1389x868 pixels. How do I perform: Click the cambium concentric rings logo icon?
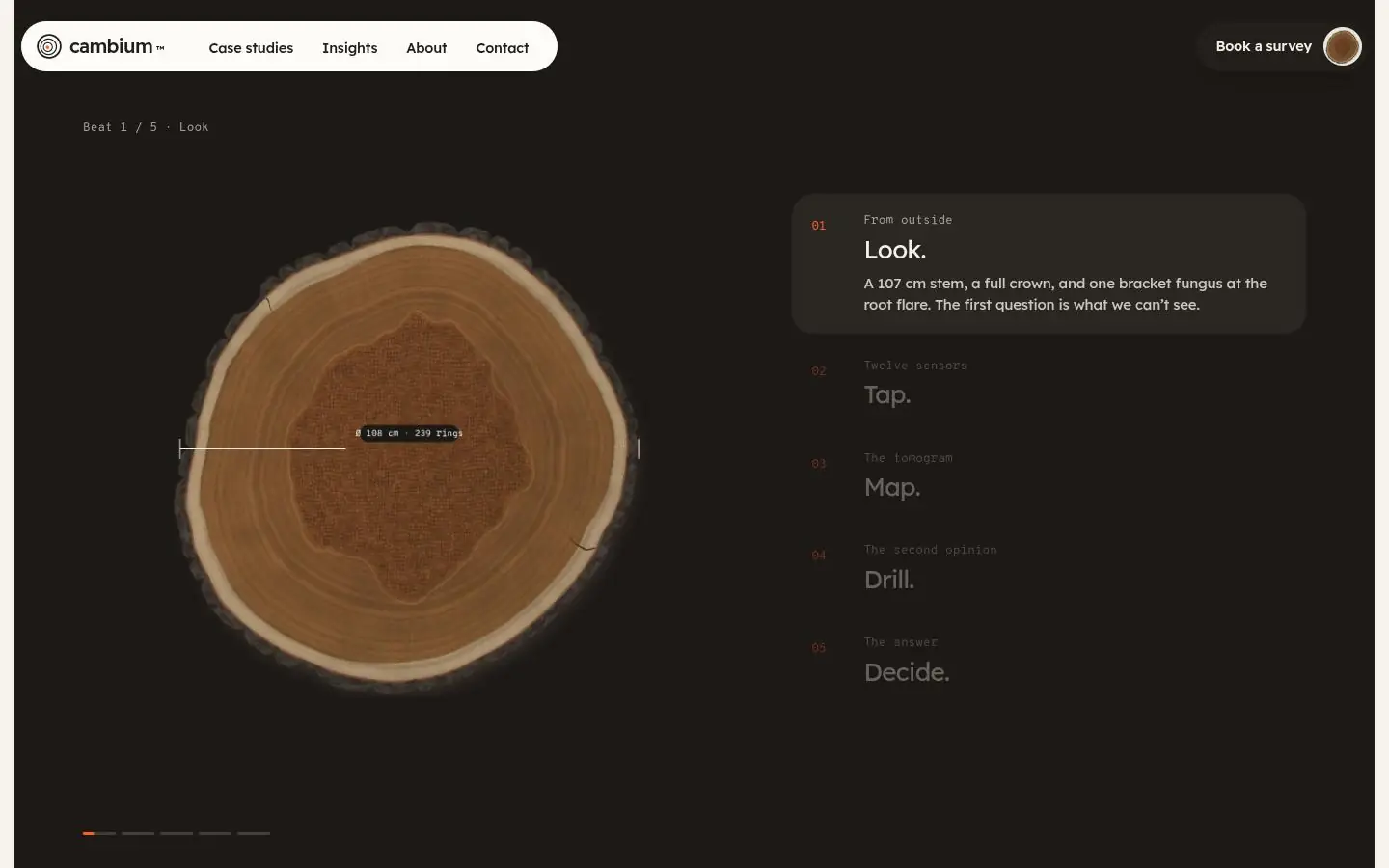point(49,46)
